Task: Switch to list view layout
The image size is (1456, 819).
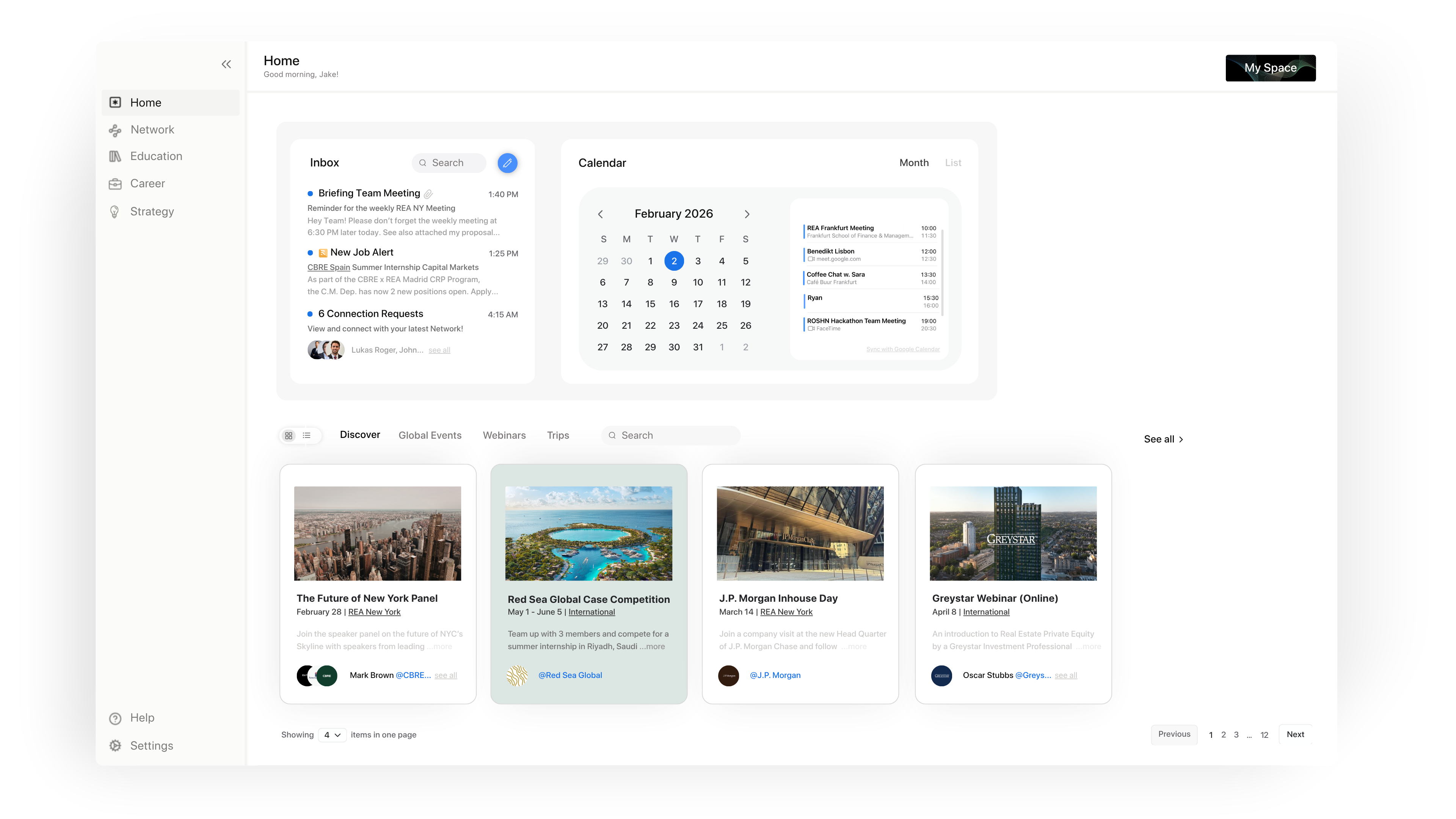Action: coord(306,435)
